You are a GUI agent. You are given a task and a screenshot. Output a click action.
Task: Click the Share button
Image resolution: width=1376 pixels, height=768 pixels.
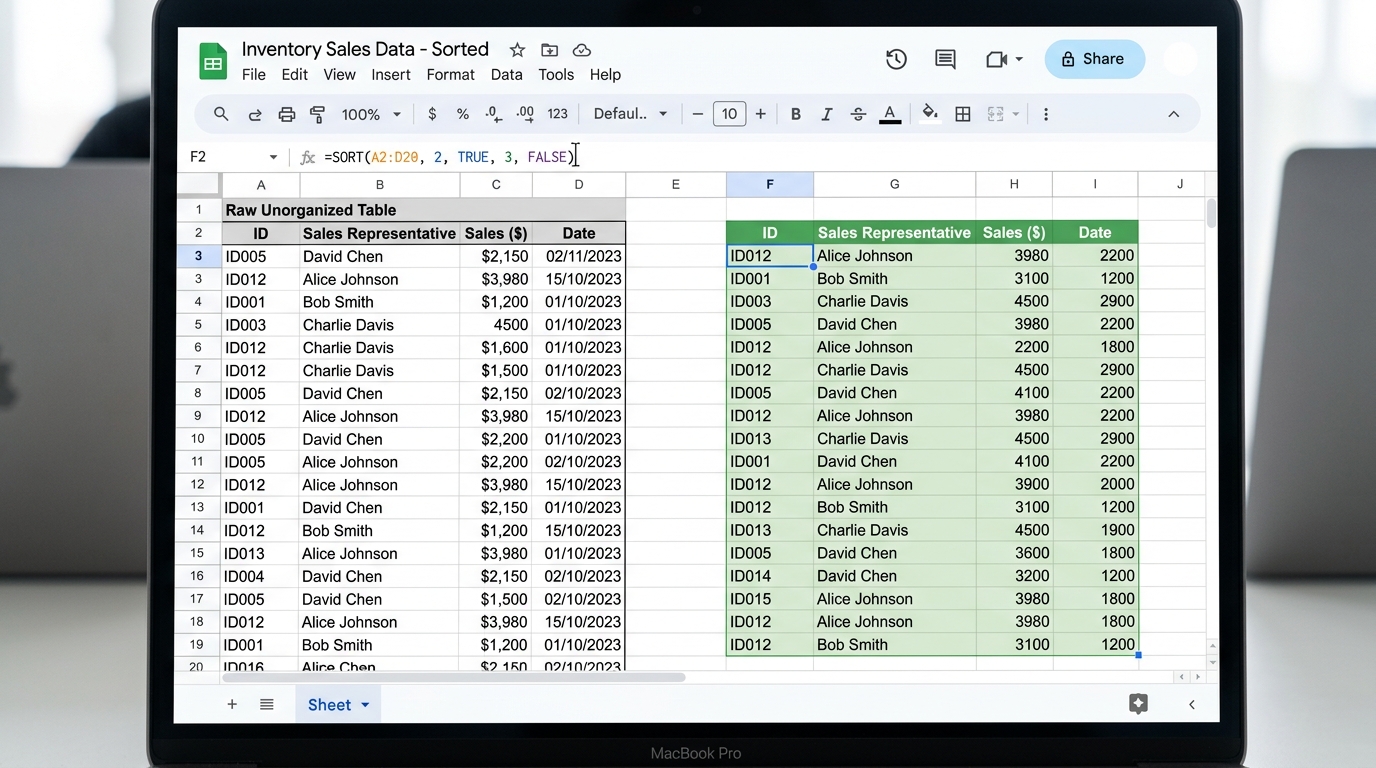pyautogui.click(x=1095, y=59)
